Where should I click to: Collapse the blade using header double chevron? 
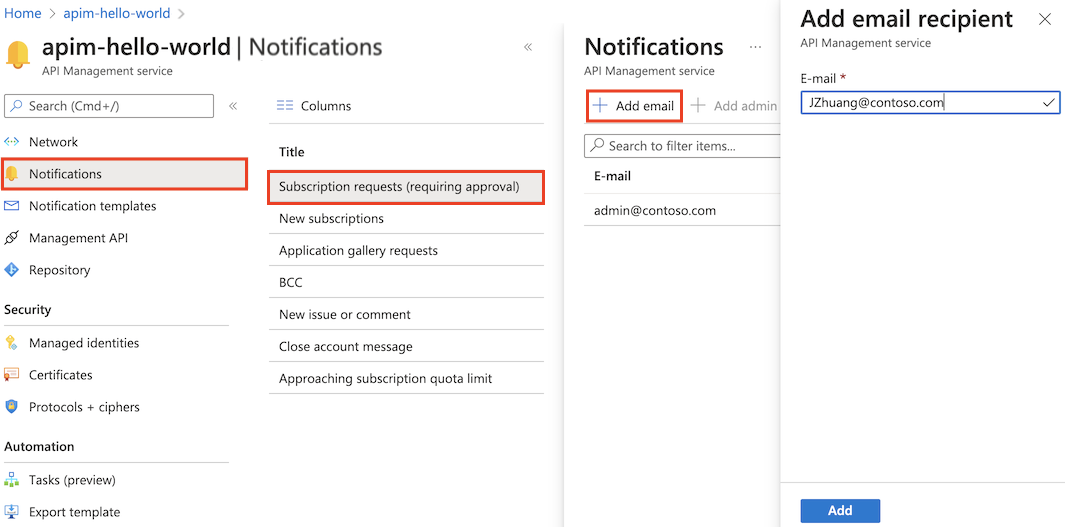point(528,47)
